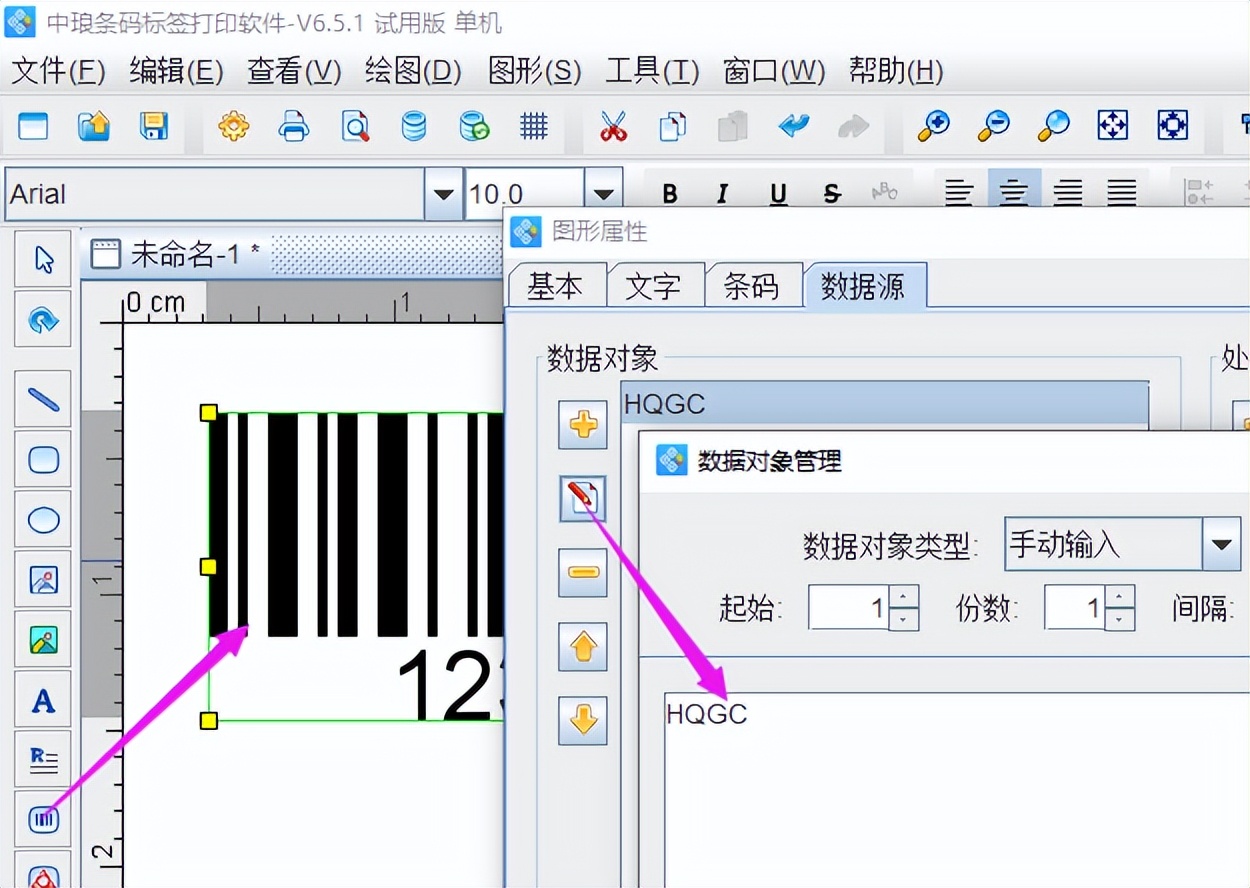Click the database settings cylinder icon
Image resolution: width=1250 pixels, height=888 pixels.
pyautogui.click(x=413, y=126)
